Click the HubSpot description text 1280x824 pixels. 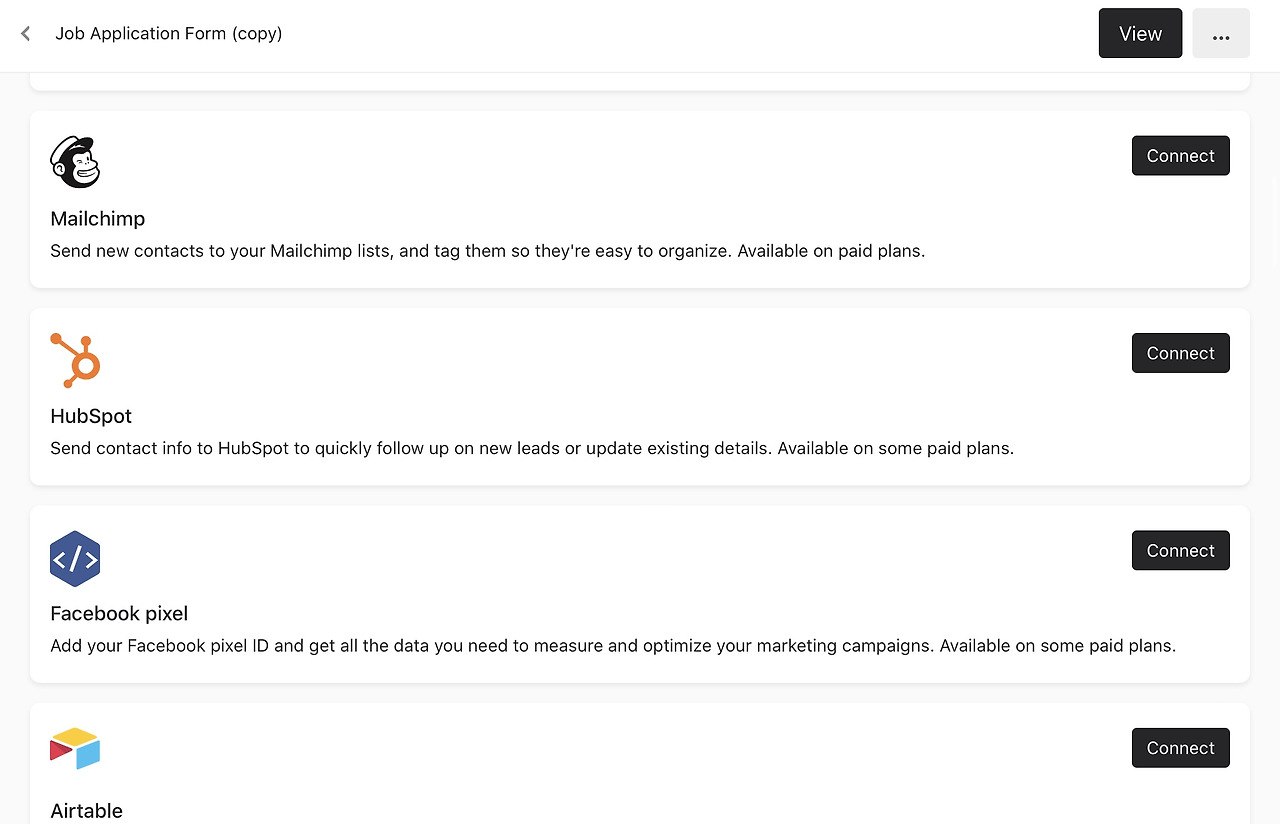point(532,448)
